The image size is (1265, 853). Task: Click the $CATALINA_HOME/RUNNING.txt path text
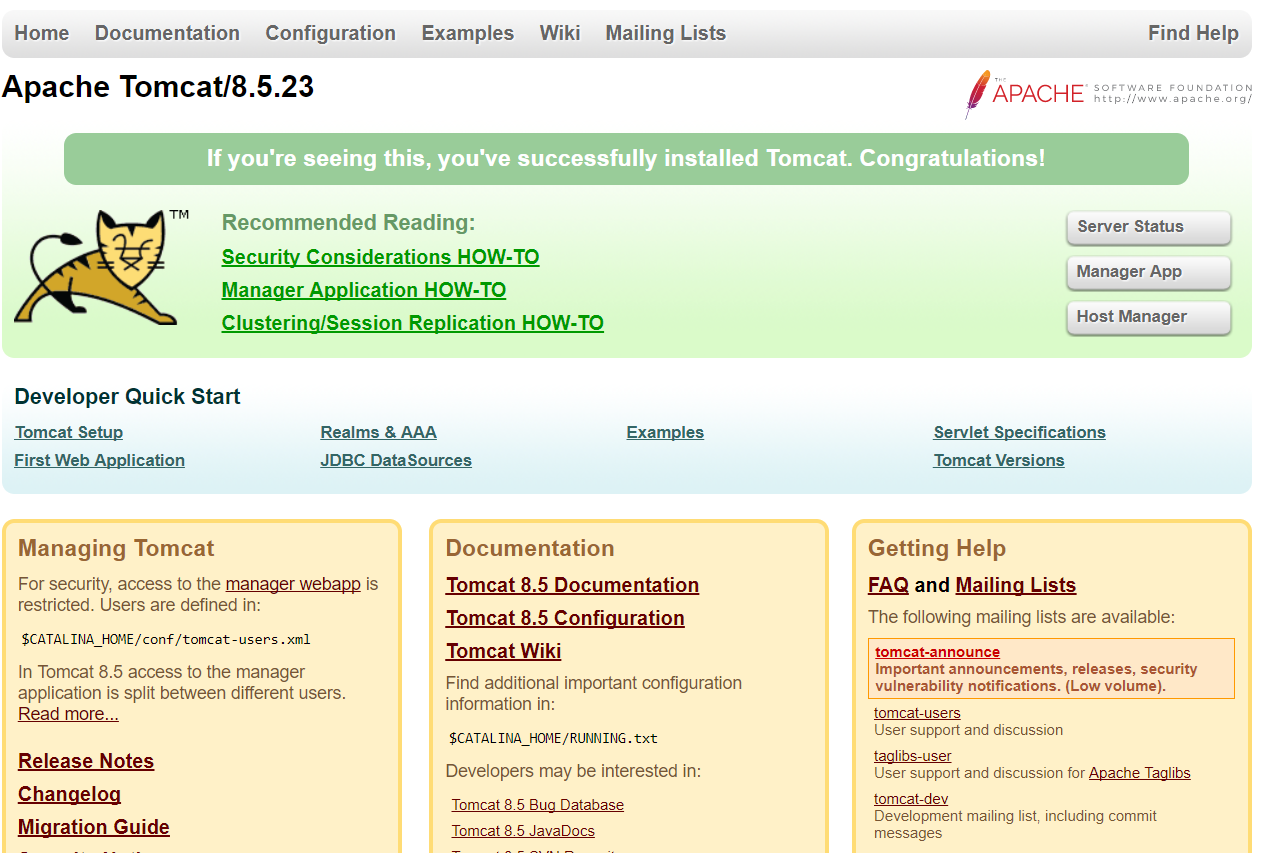(553, 739)
